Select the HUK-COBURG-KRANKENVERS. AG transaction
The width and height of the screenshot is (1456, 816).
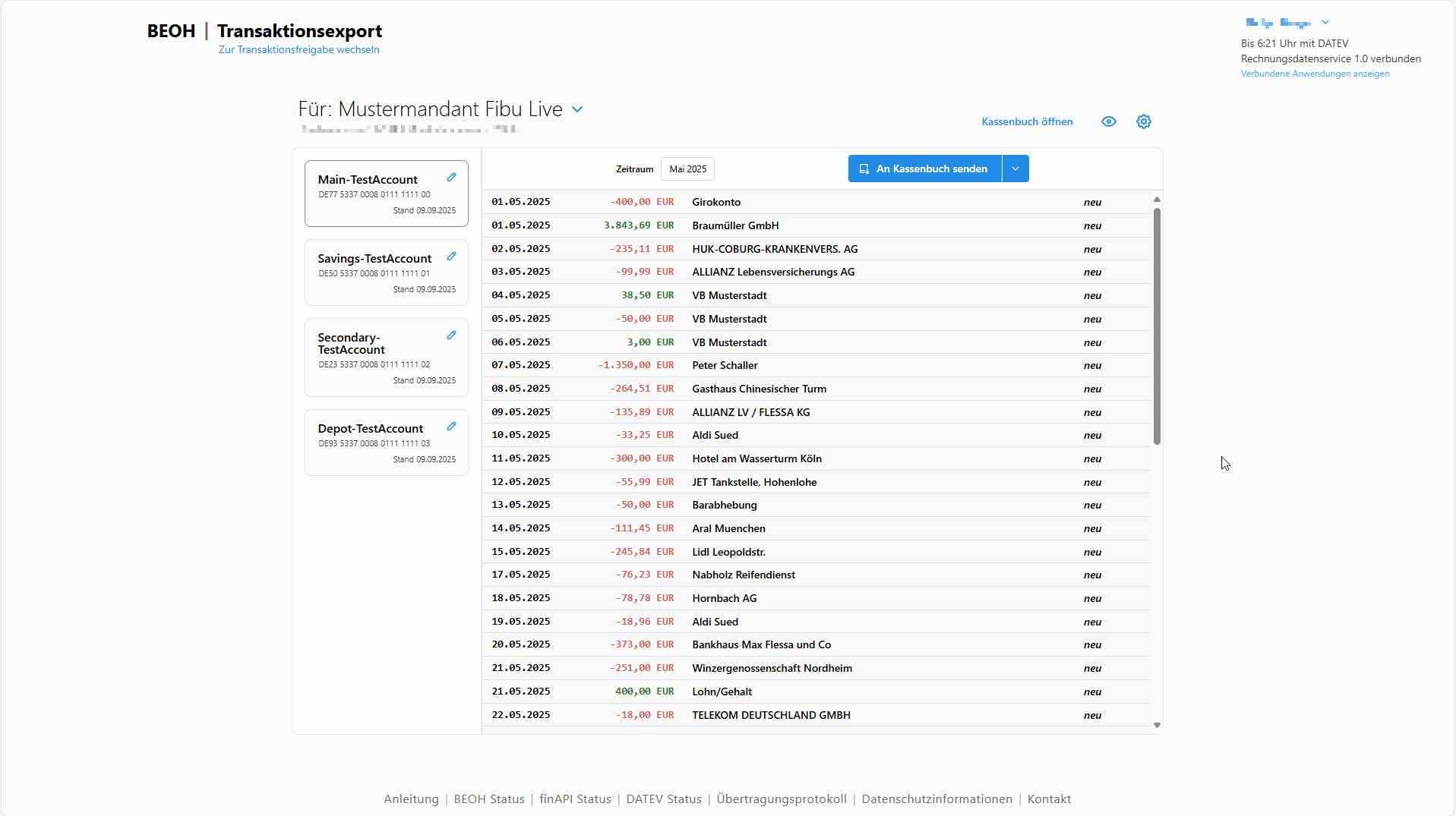816,249
